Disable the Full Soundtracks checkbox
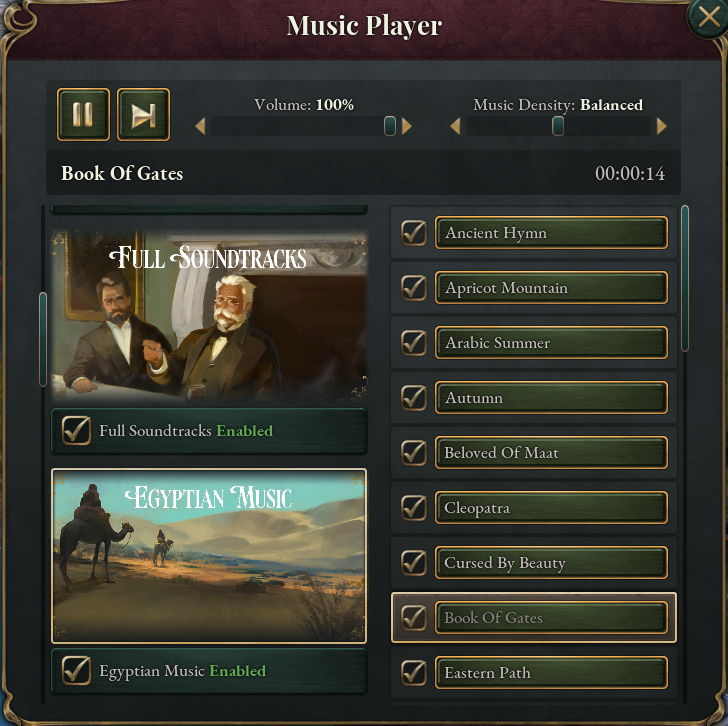This screenshot has width=728, height=726. click(77, 431)
